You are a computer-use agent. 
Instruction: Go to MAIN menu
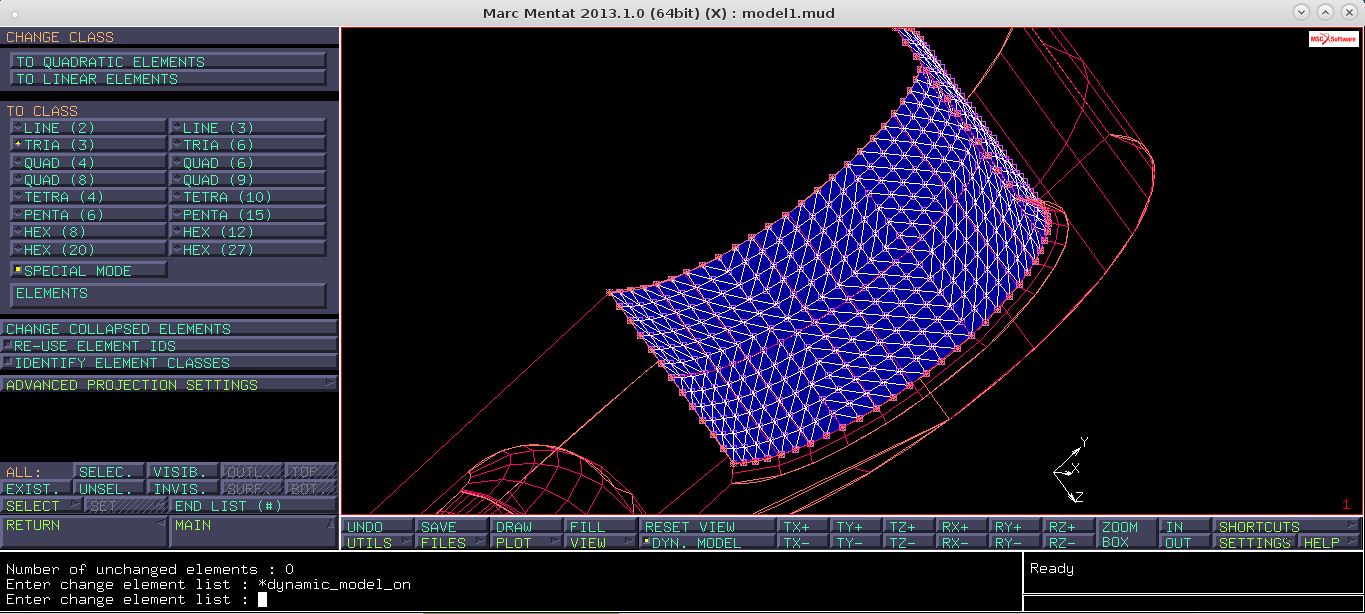(x=254, y=532)
